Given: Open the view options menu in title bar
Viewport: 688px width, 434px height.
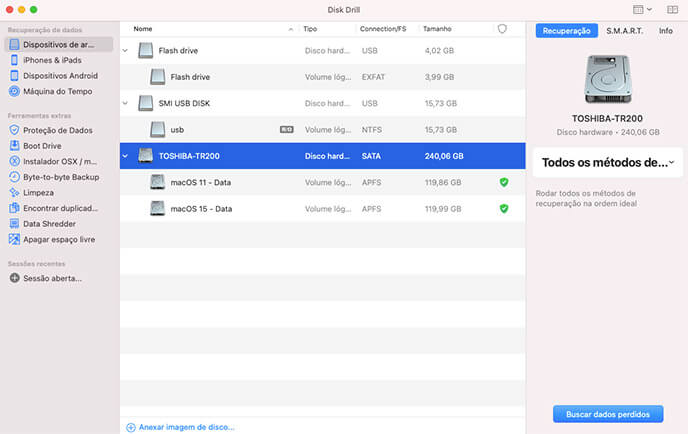Looking at the screenshot, I should click(642, 9).
